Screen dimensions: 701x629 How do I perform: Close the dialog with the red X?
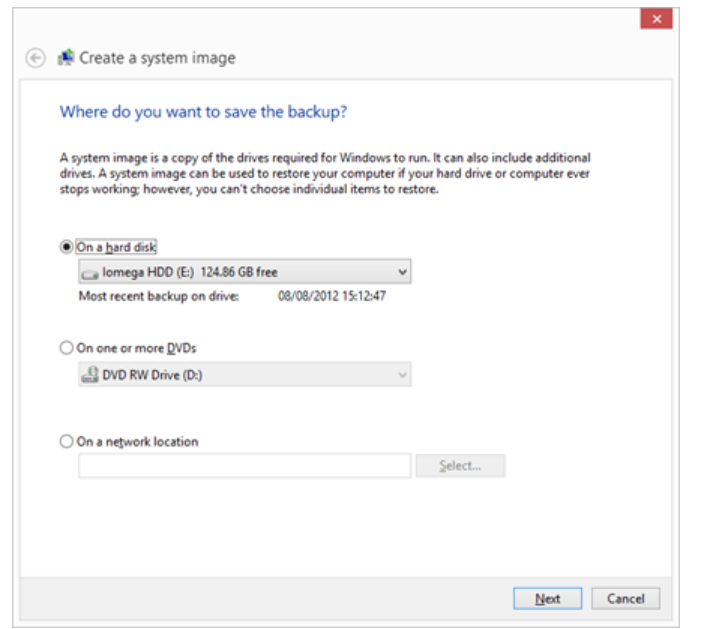[x=656, y=19]
